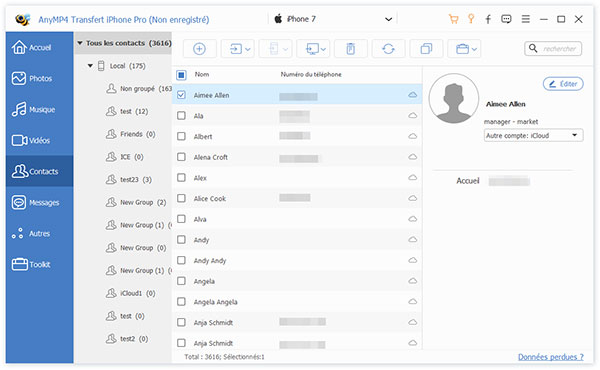This screenshot has width=600, height=370.
Task: Select the first Anja Schmidt contact row
Action: 297,323
